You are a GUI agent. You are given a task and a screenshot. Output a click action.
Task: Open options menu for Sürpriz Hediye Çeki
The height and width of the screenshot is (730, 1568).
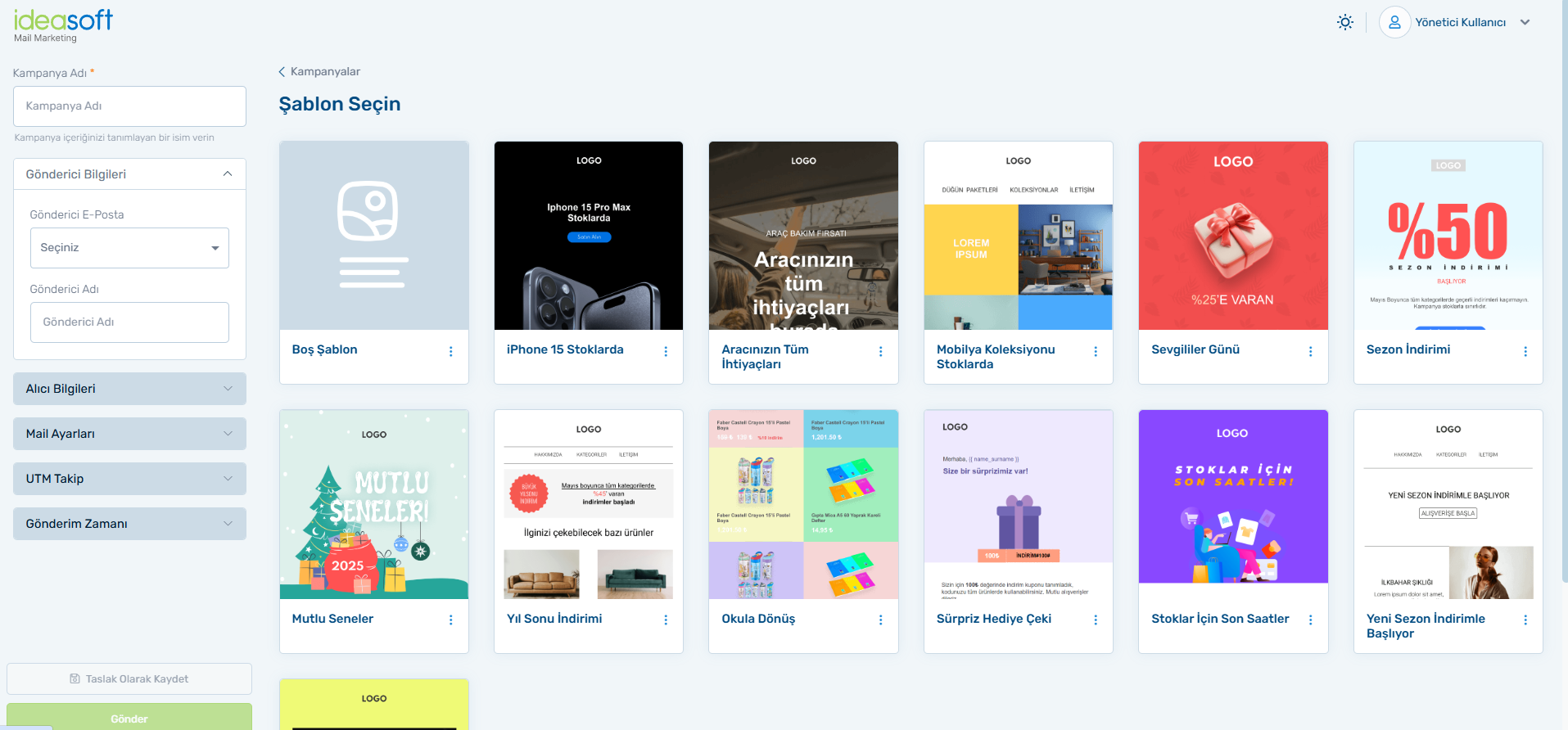(x=1096, y=620)
